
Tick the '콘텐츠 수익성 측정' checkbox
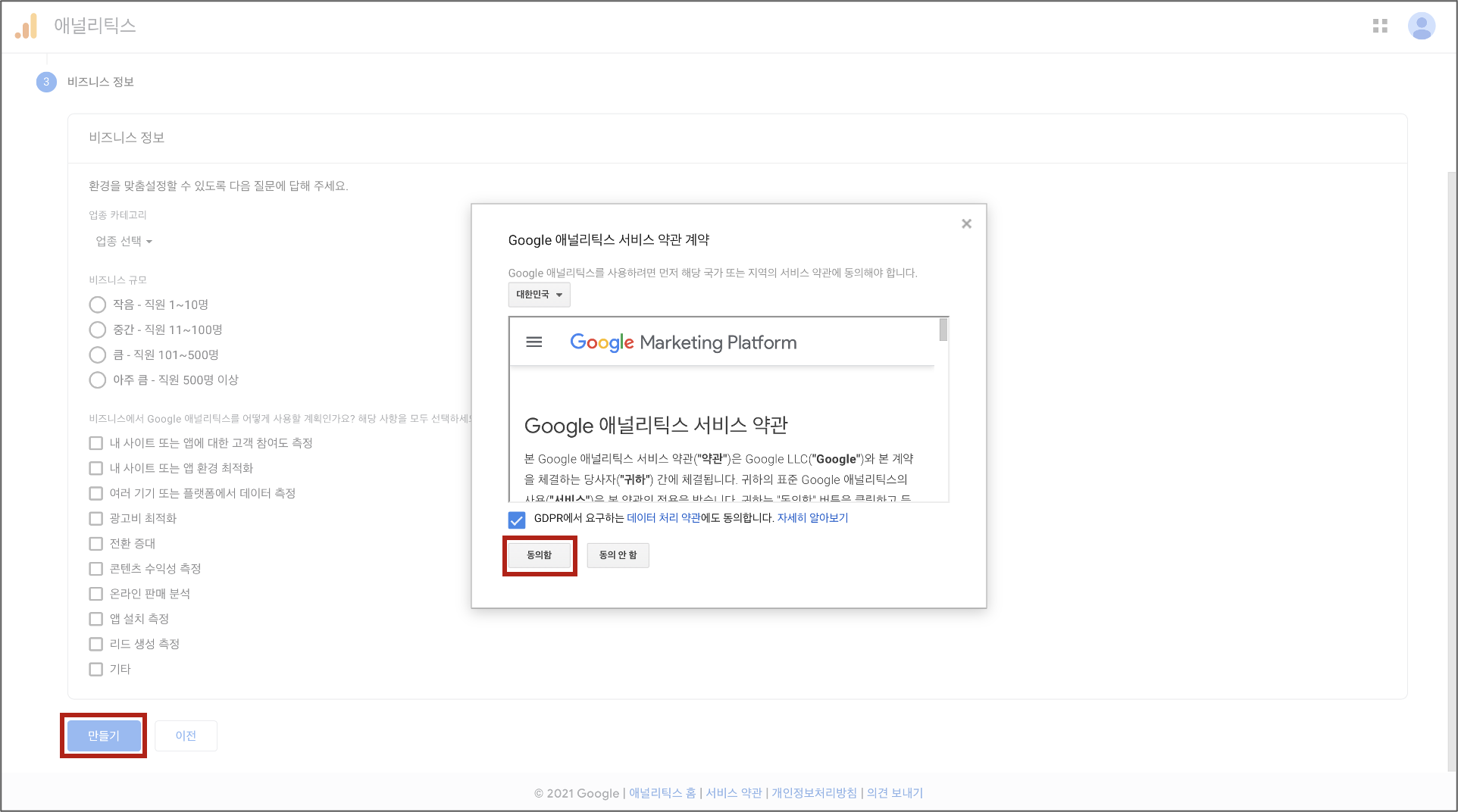[x=96, y=568]
